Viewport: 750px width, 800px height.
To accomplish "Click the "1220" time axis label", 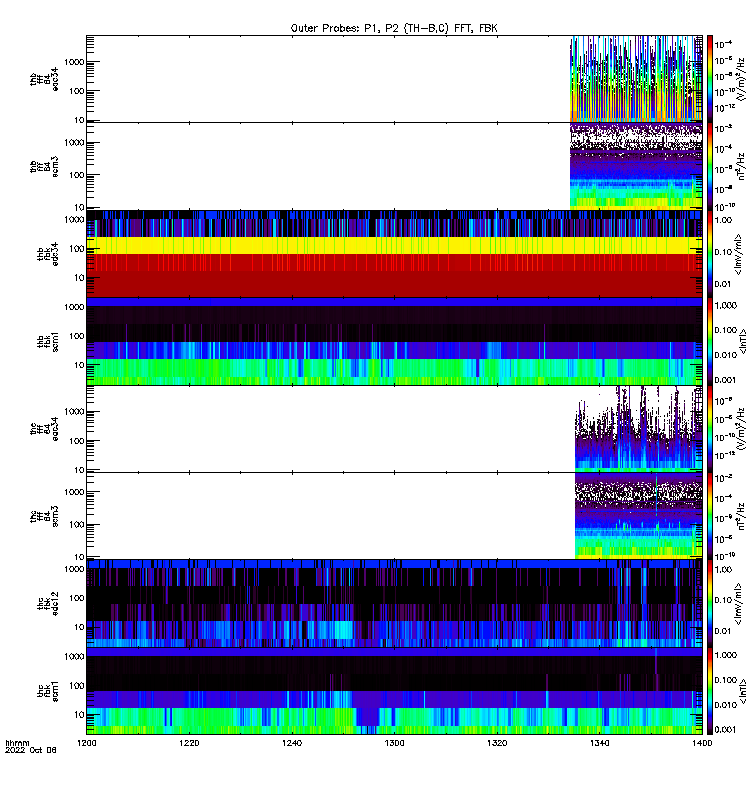I will [189, 743].
